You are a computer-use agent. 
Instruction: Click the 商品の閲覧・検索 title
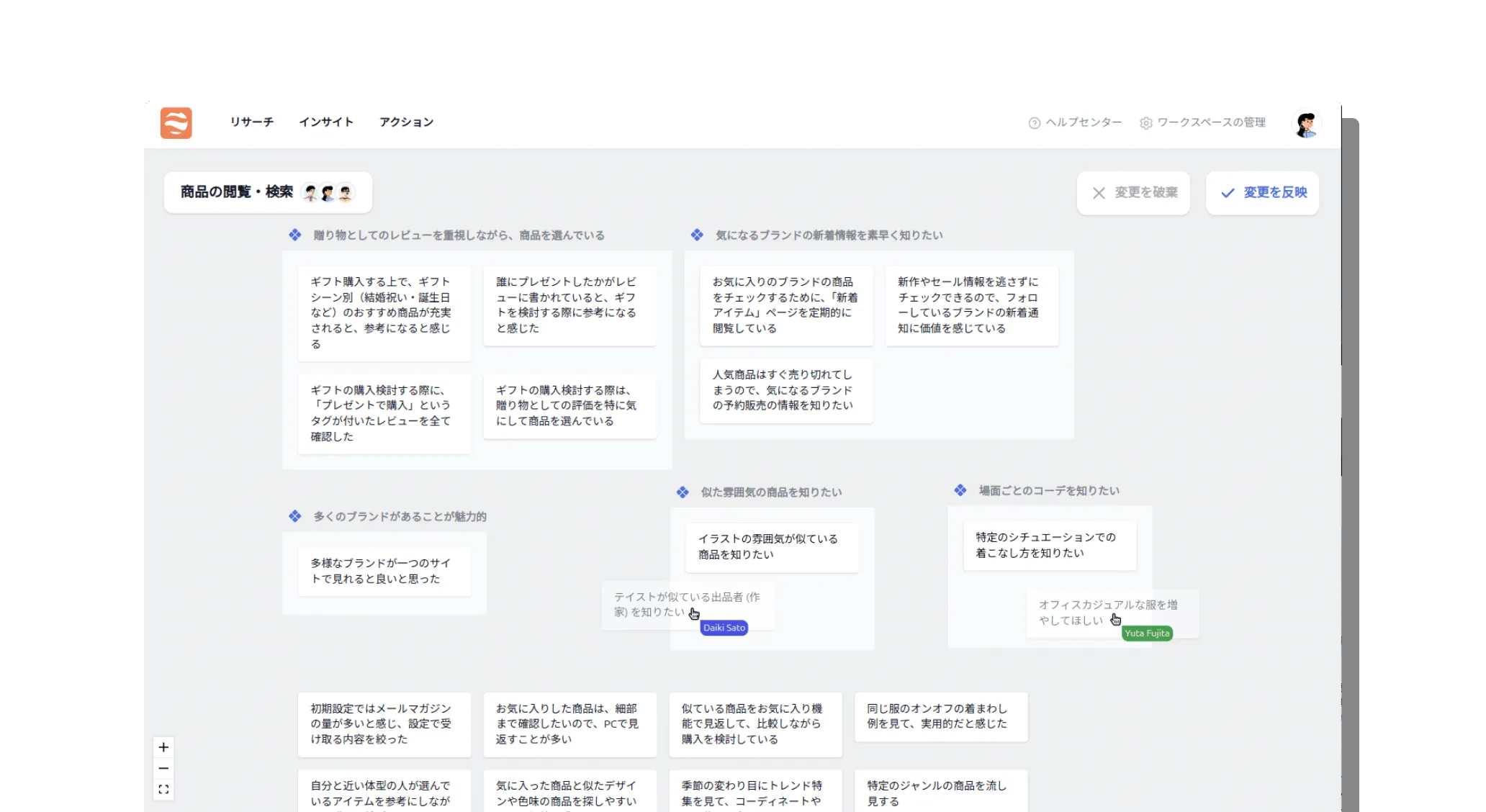point(237,192)
